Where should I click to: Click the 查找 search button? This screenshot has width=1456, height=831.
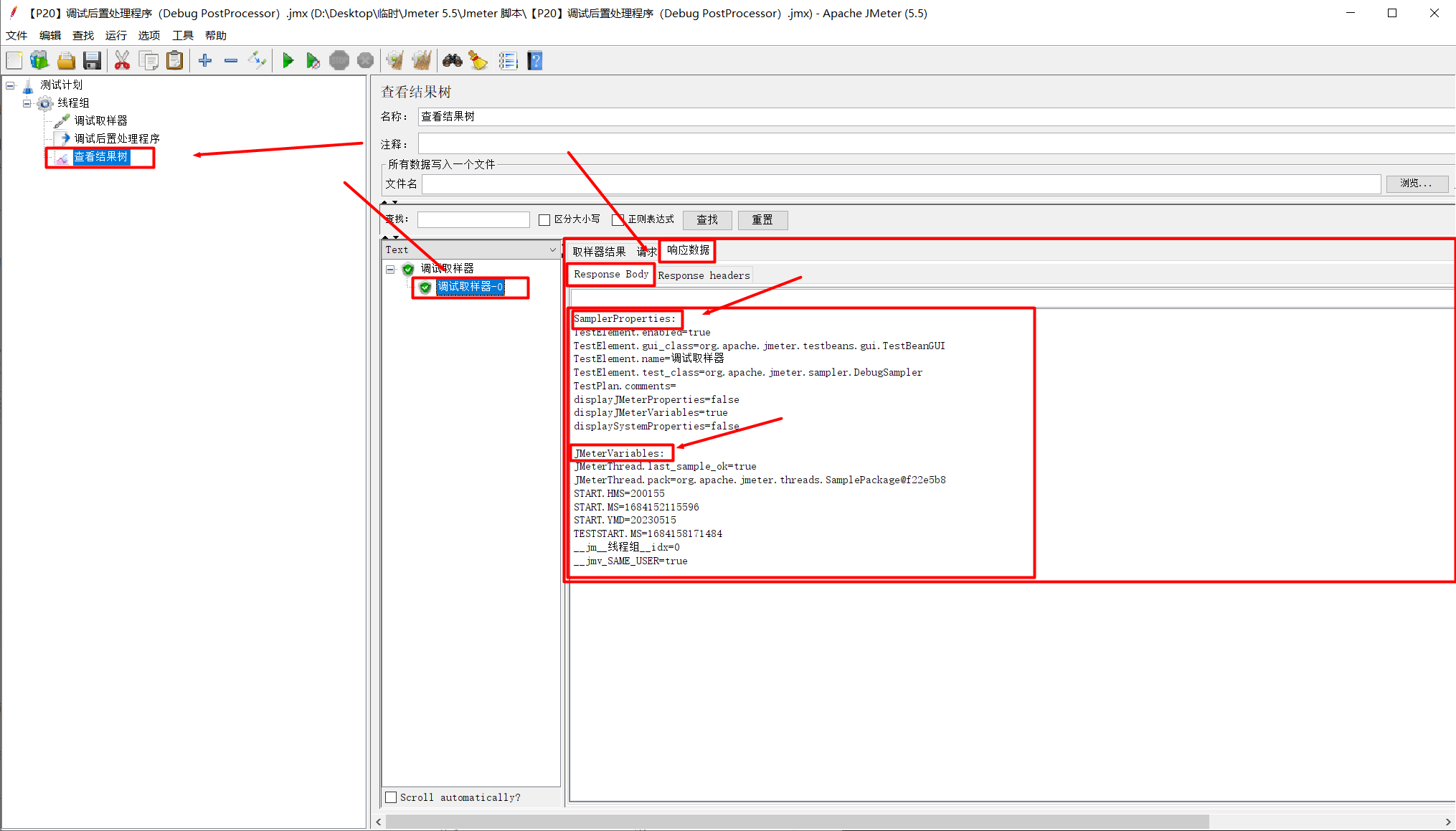[707, 219]
